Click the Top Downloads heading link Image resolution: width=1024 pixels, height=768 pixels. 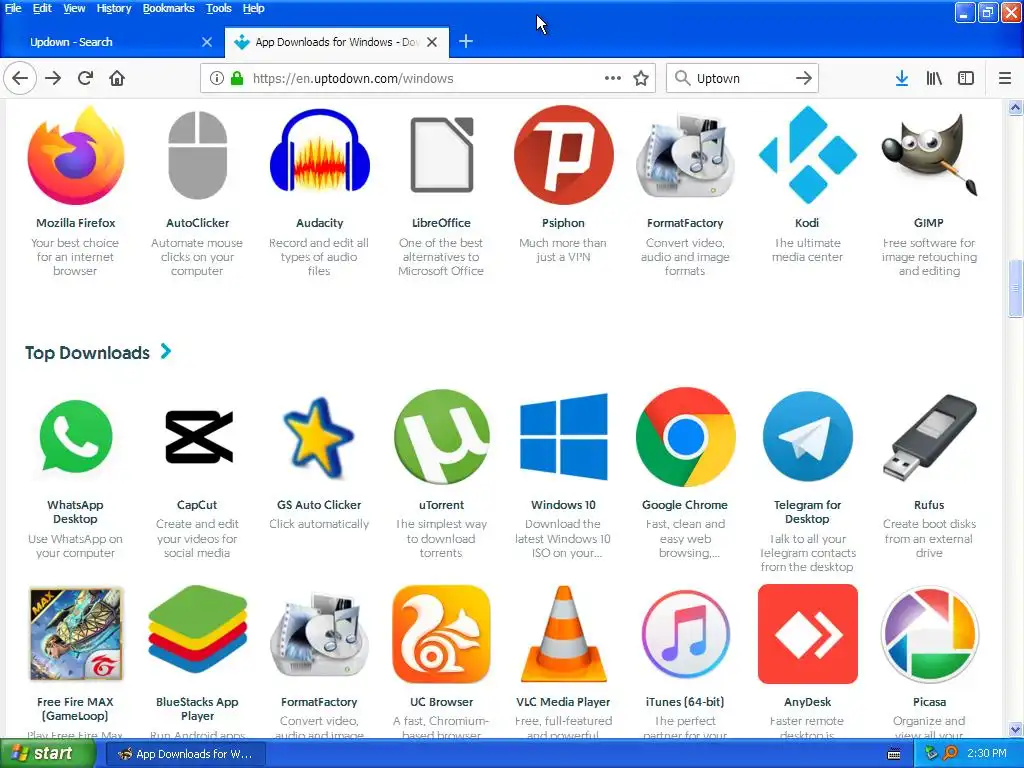[88, 353]
